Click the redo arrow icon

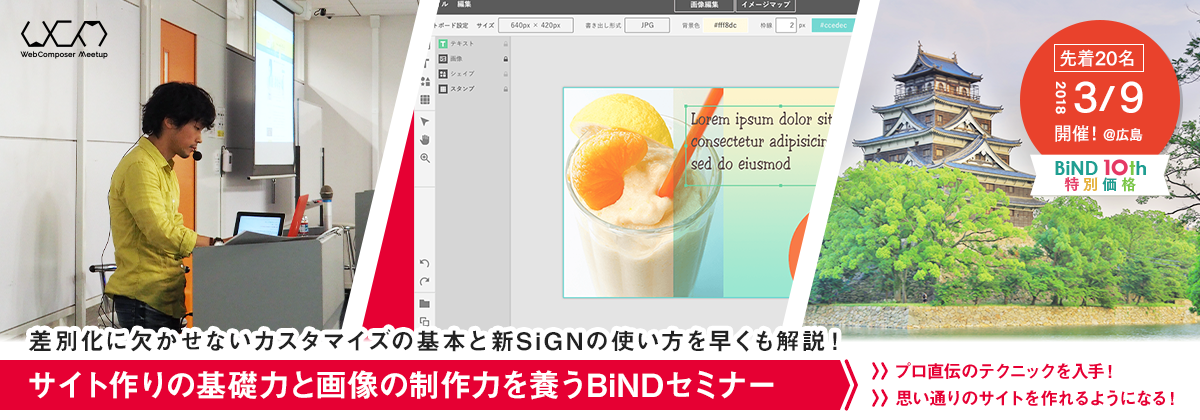425,282
